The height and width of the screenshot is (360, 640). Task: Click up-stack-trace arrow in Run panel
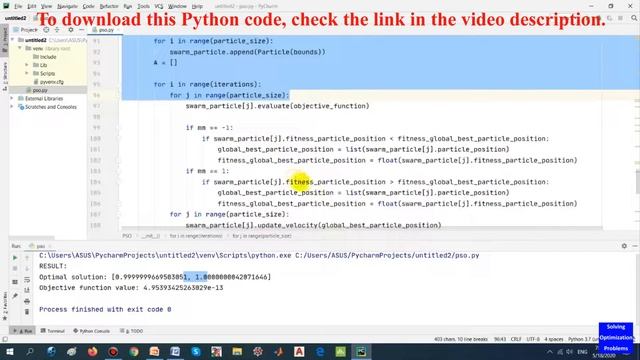(27, 258)
